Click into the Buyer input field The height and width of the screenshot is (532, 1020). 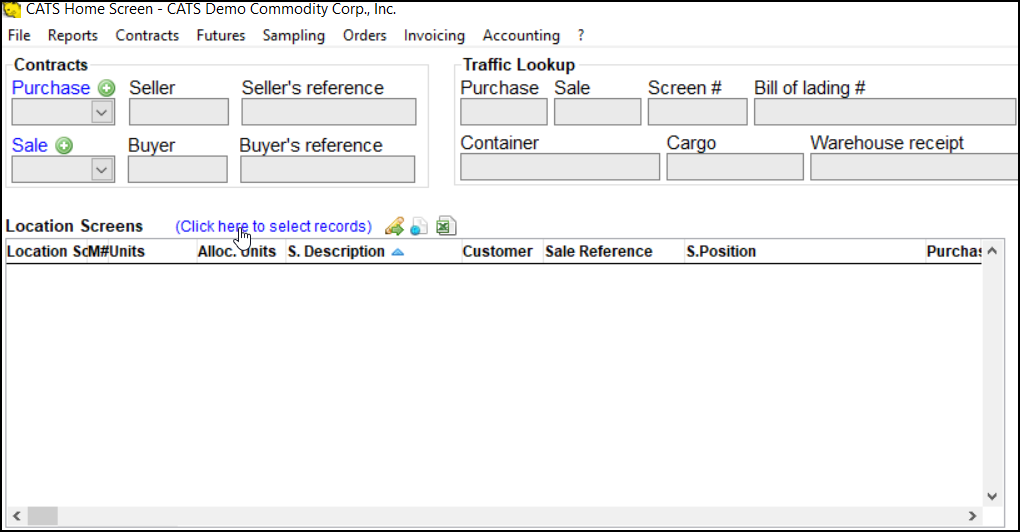point(178,169)
